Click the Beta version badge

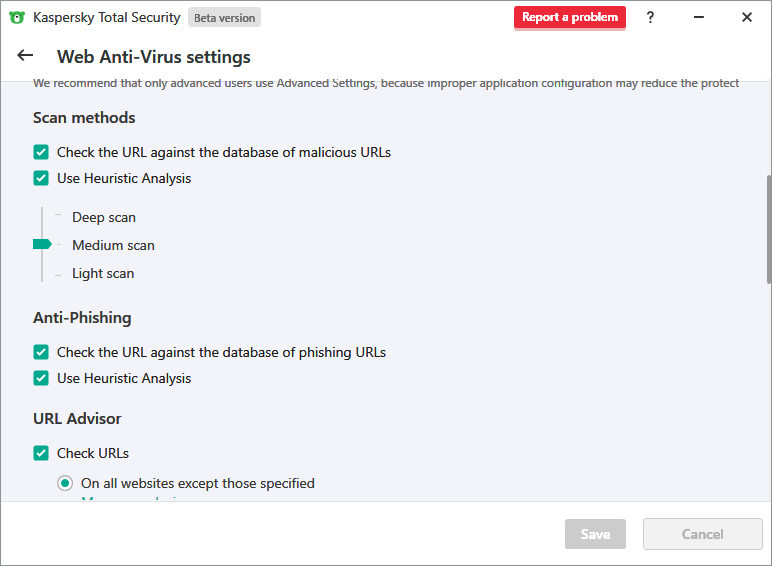(224, 17)
